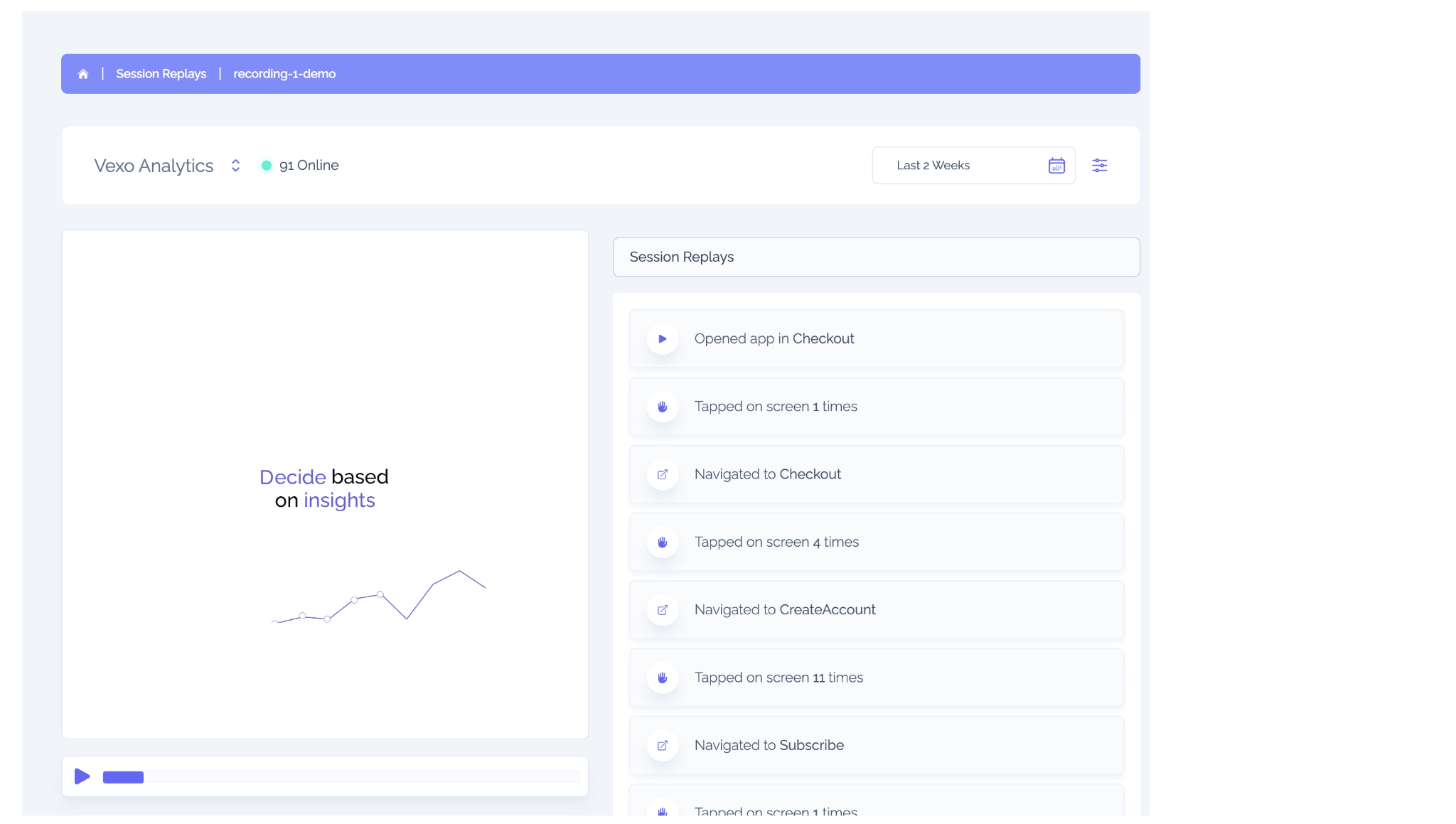The image size is (1456, 824).
Task: Toggle the navigation icon beside Navigated to CreateAccount
Action: coord(663,610)
